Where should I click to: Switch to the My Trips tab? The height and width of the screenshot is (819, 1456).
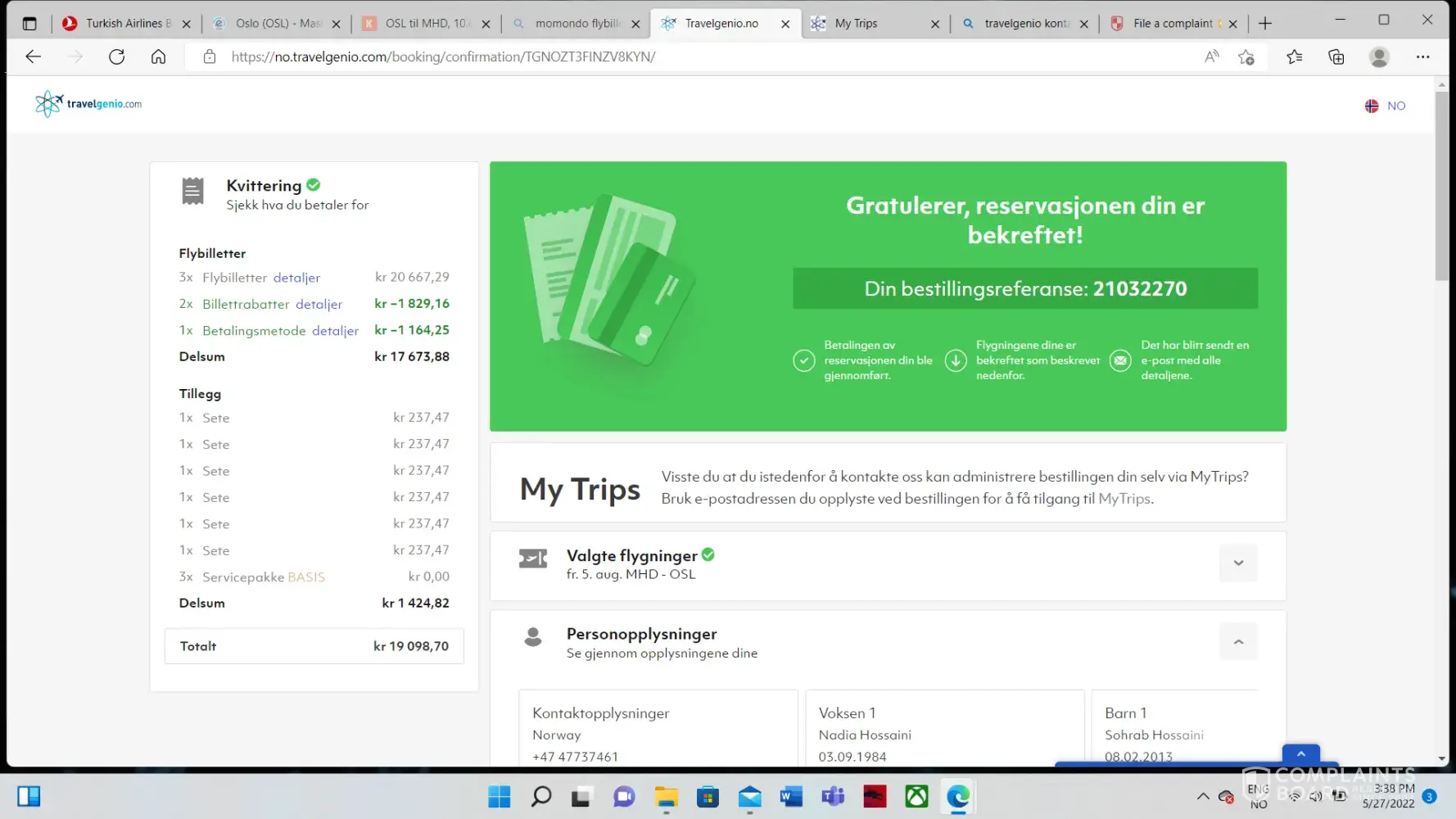[875, 24]
